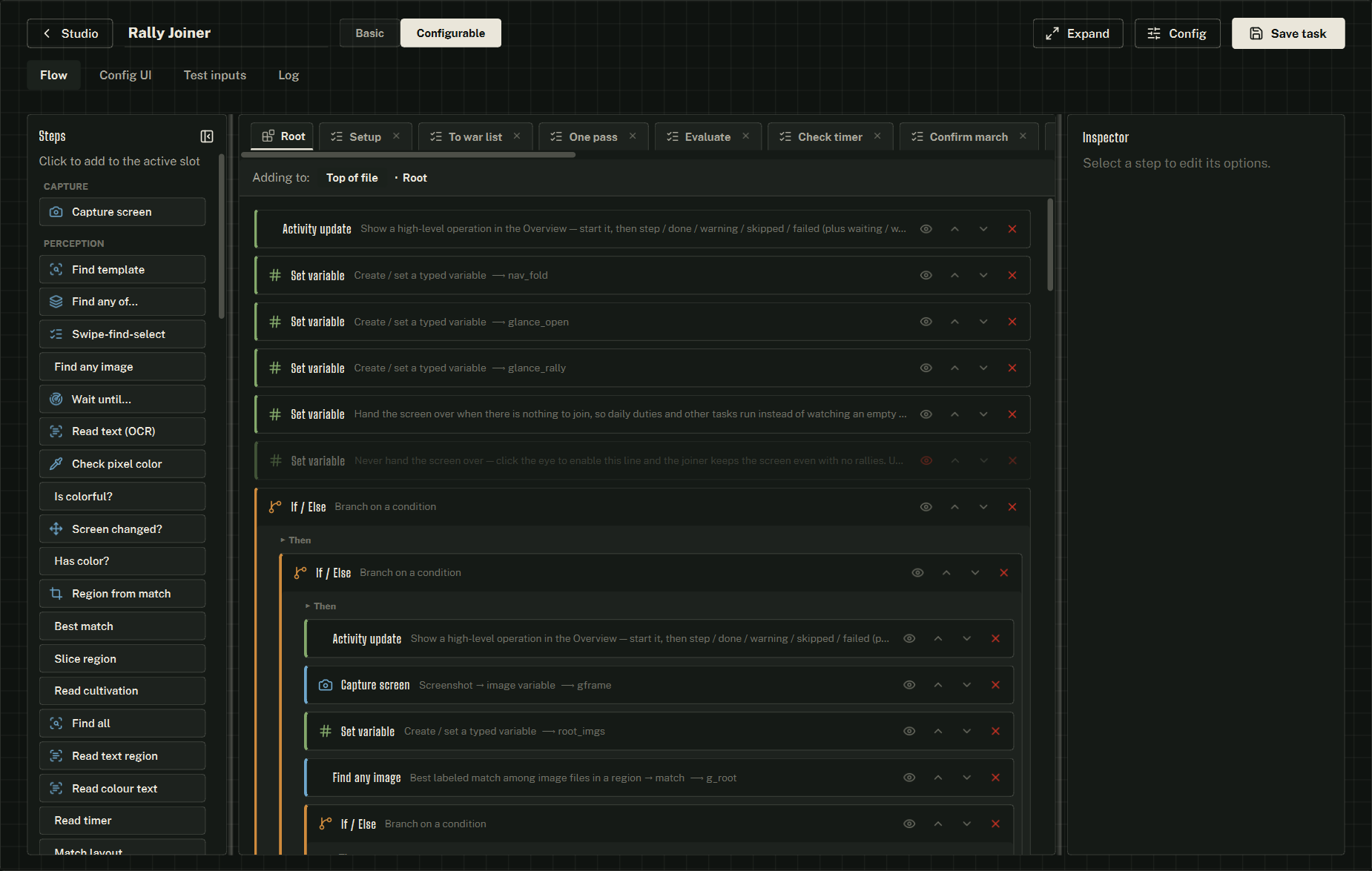Toggle eye on Capture screen gframe step

[x=909, y=685]
